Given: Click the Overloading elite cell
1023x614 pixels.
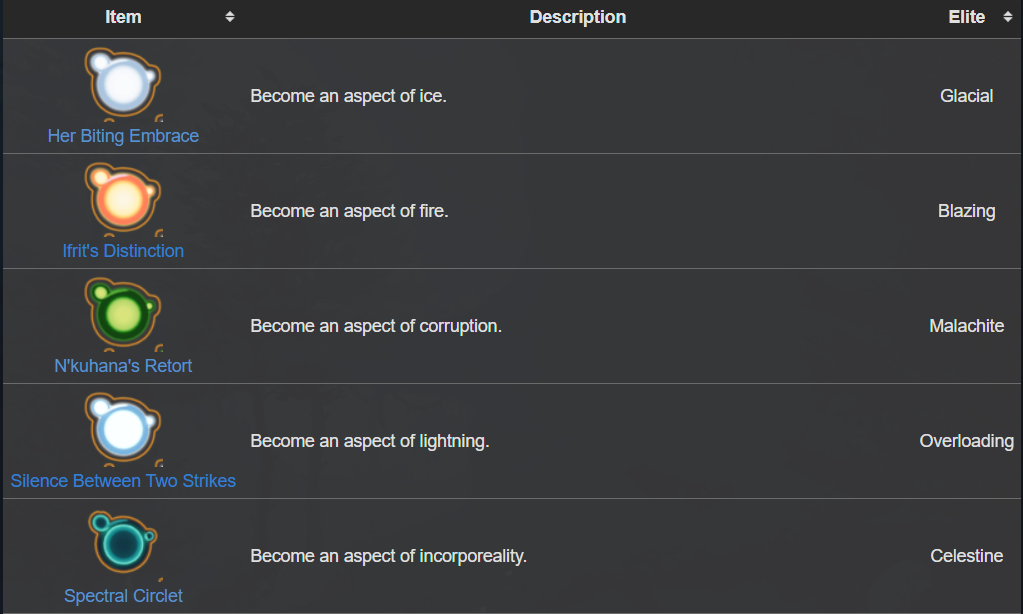Looking at the screenshot, I should 966,441.
